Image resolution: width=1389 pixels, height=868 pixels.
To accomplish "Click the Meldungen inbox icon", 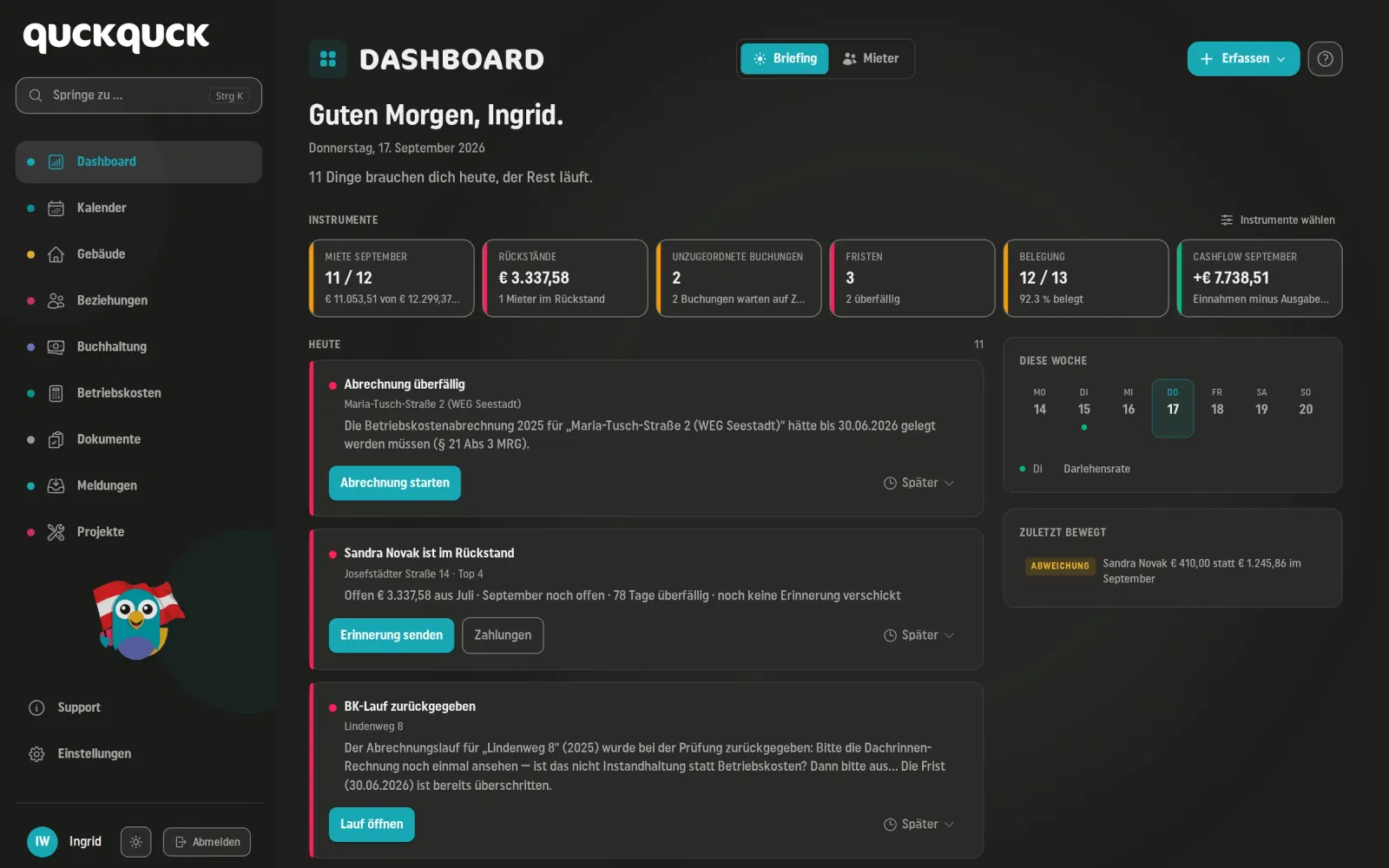I will 56,486.
